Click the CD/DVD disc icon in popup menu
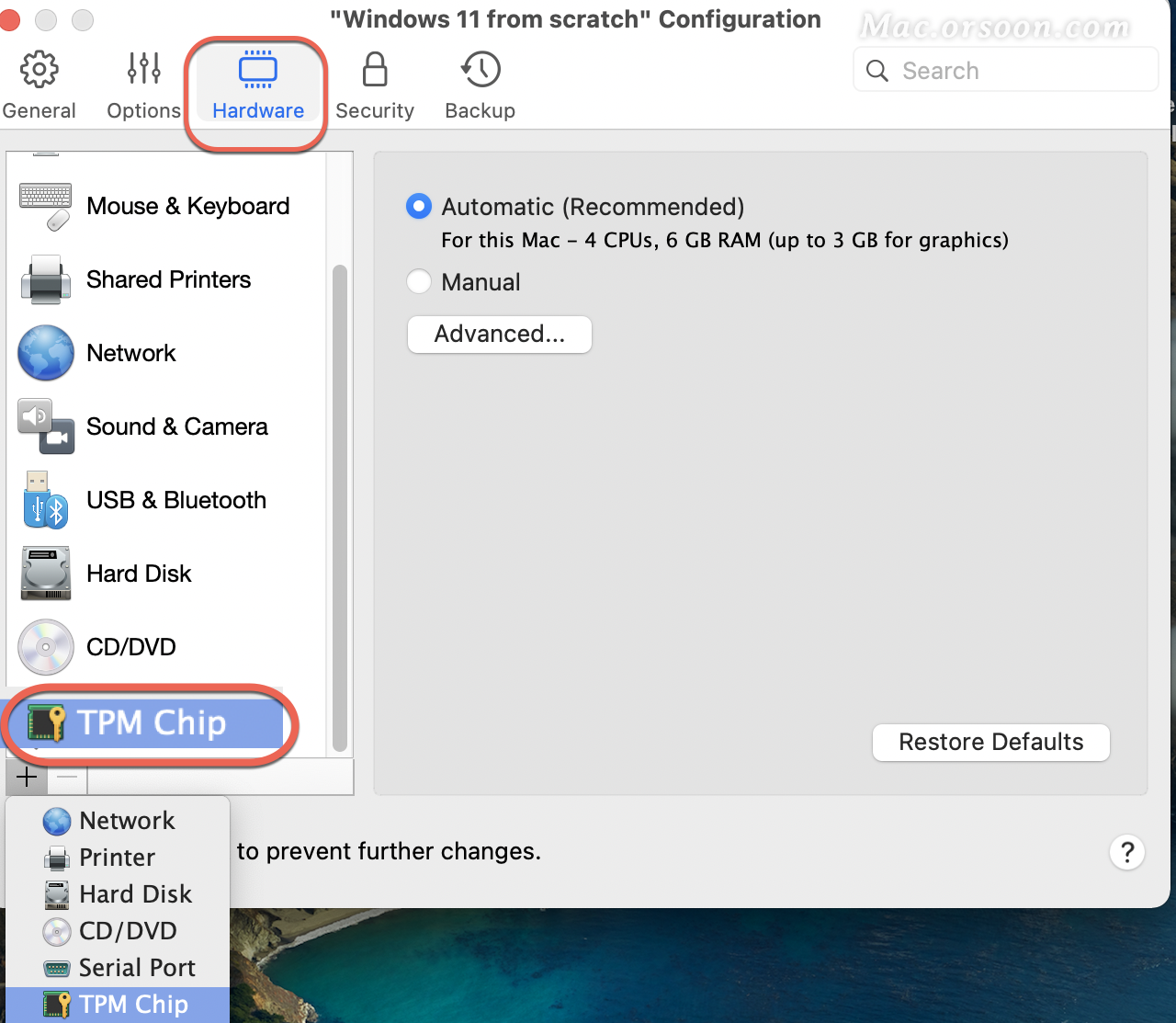 [57, 931]
